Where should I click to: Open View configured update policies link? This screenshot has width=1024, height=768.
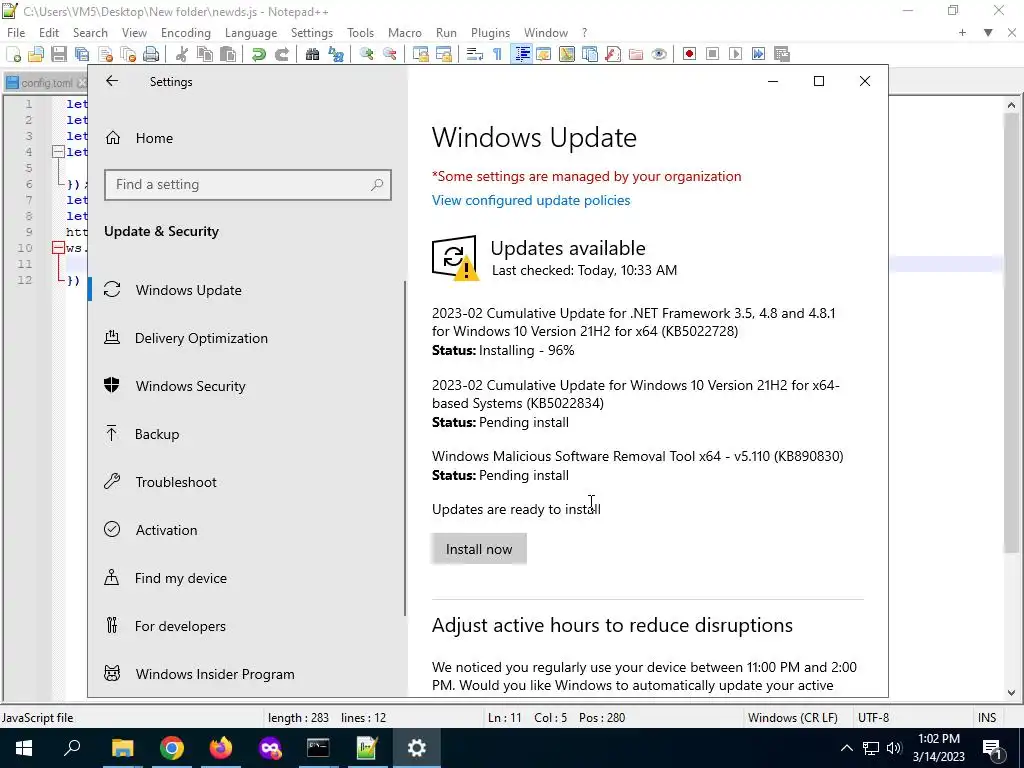pyautogui.click(x=531, y=200)
